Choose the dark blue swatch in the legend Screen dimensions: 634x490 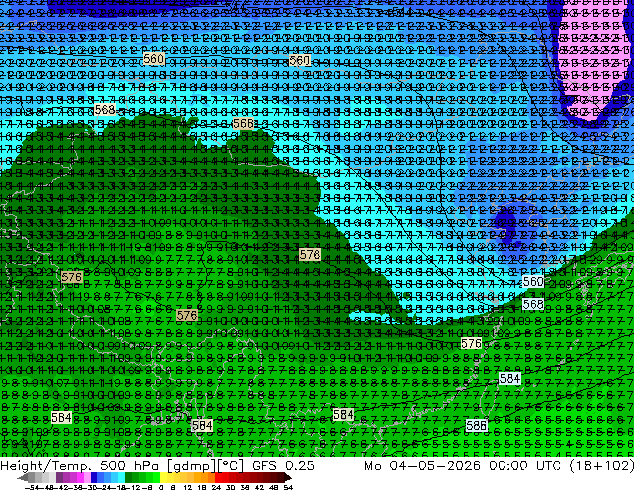click(x=94, y=478)
